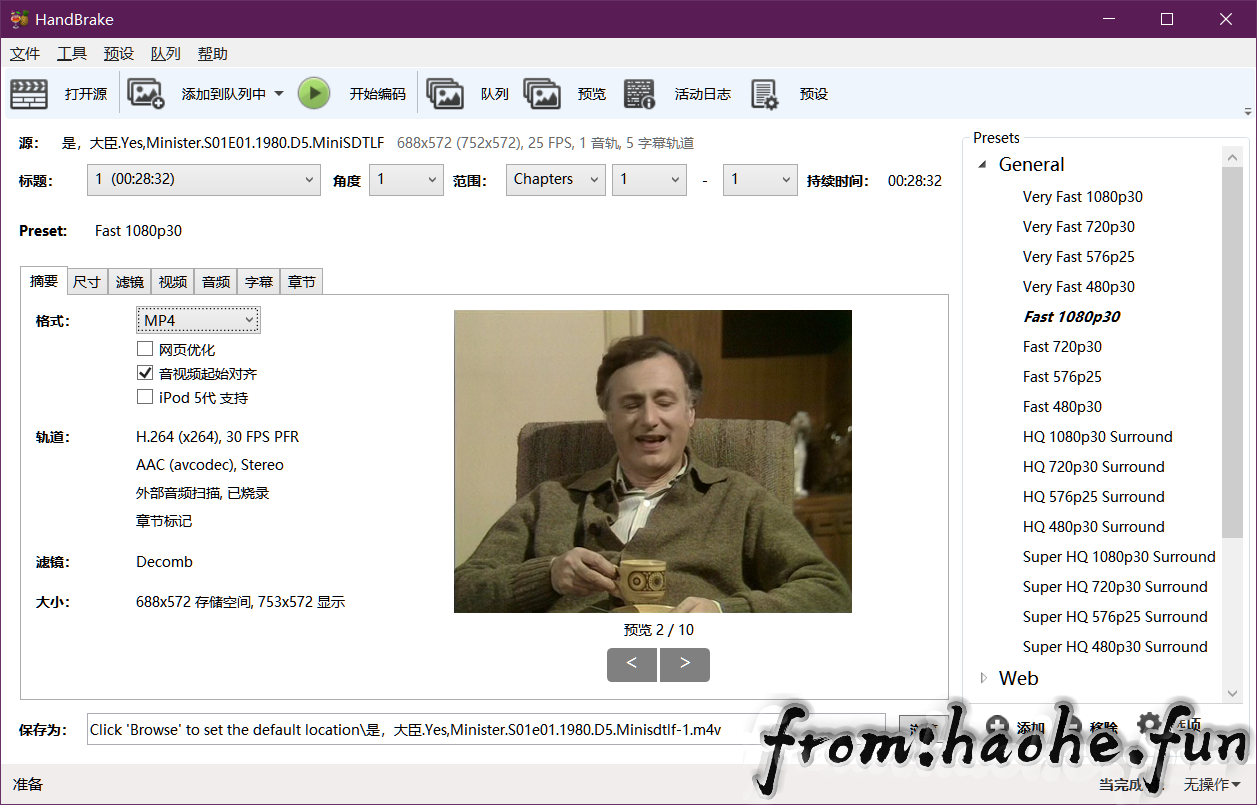Open the ending chapter dropdown
The width and height of the screenshot is (1257, 805).
coord(760,180)
